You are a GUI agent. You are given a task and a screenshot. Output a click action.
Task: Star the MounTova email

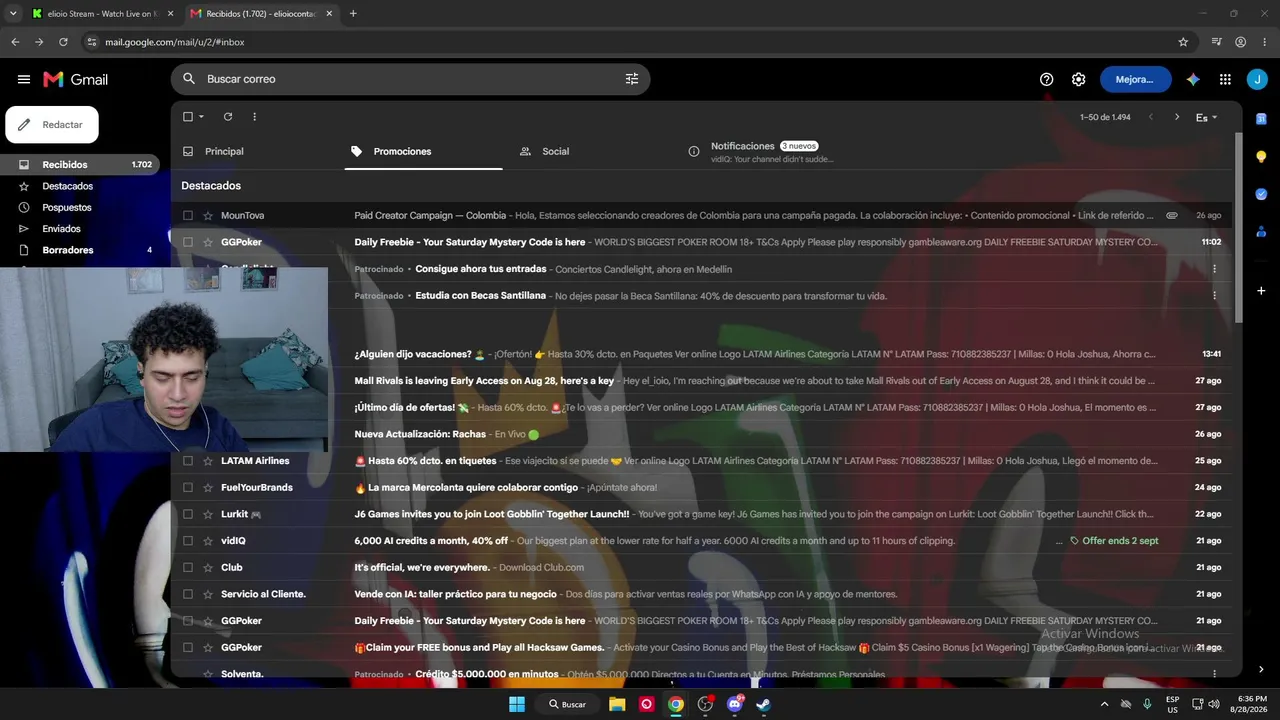coord(208,215)
